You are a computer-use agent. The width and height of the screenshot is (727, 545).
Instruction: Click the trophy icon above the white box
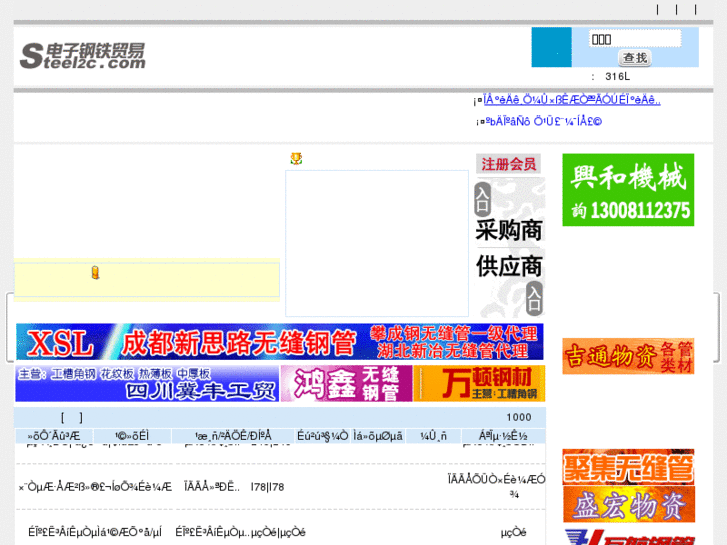(x=296, y=159)
